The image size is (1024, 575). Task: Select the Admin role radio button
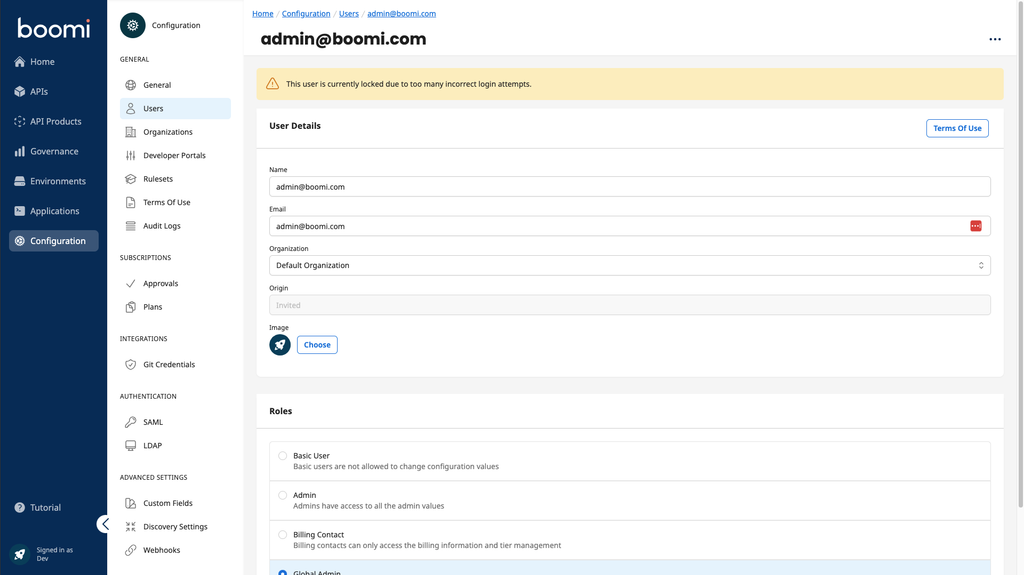point(283,495)
